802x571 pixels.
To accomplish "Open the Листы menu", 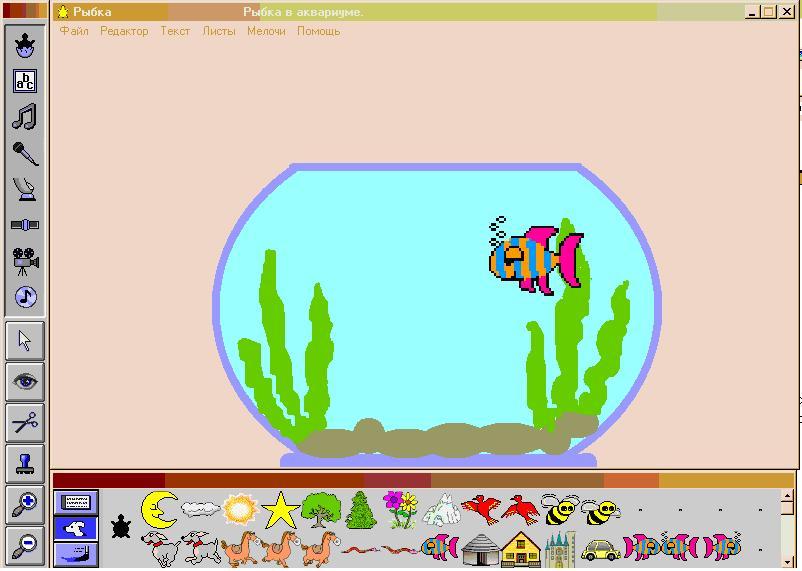I will point(219,31).
